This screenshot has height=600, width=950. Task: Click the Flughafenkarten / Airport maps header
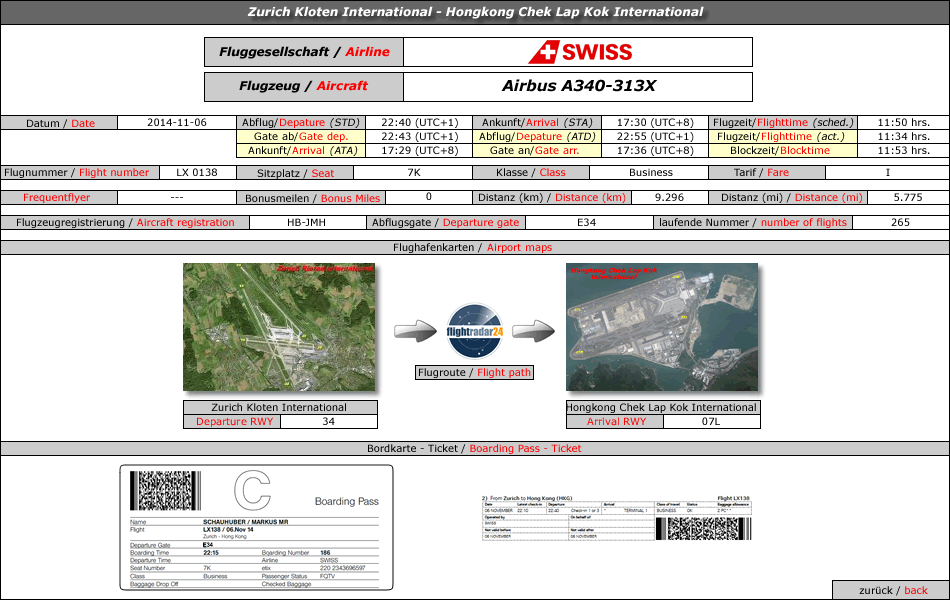tap(473, 247)
